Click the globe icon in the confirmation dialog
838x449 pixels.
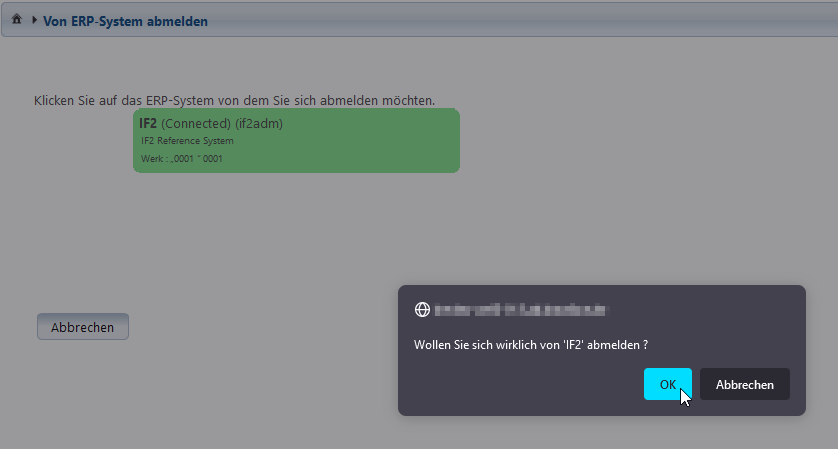[421, 310]
